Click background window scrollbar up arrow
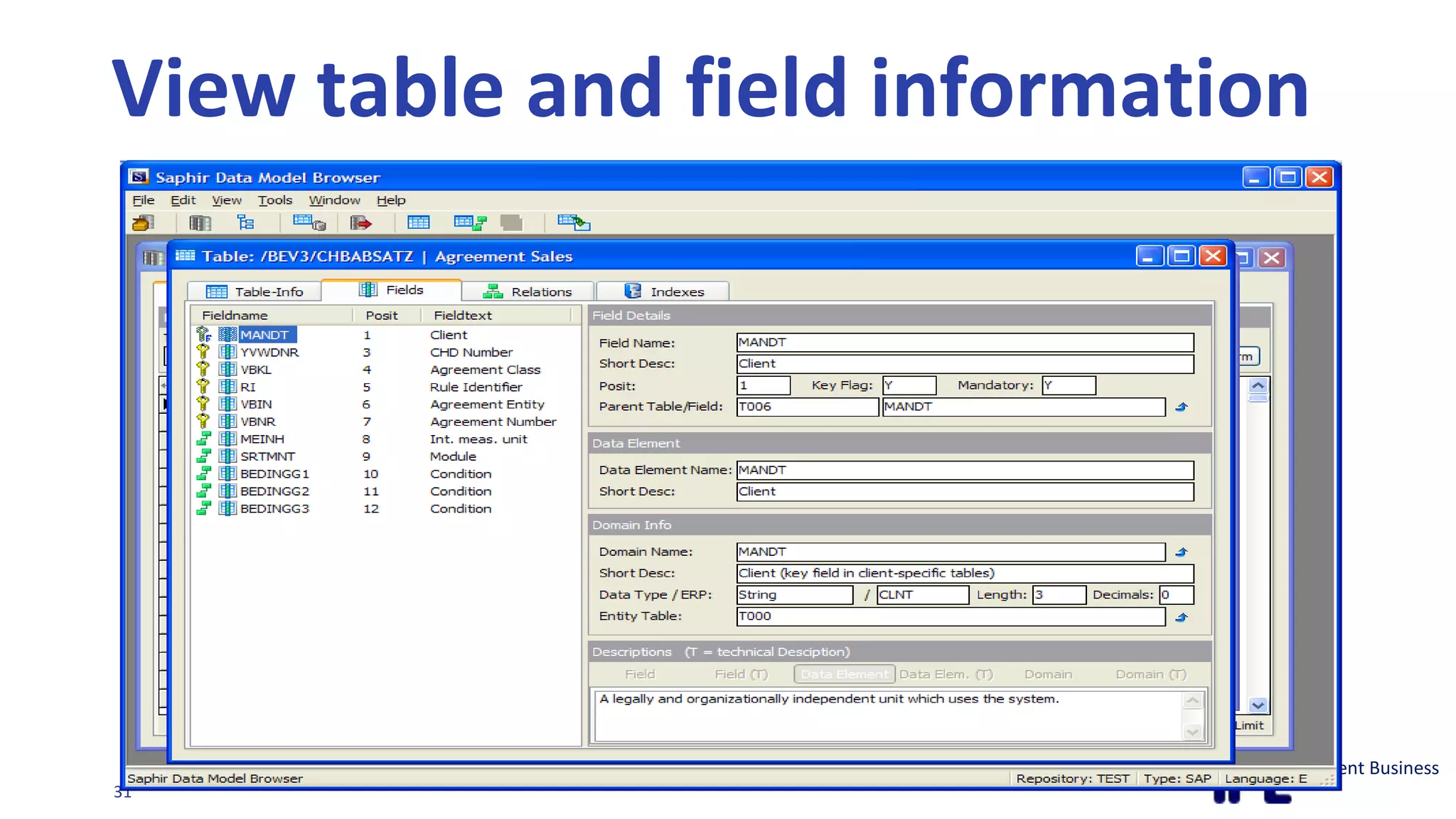 pos(1258,386)
